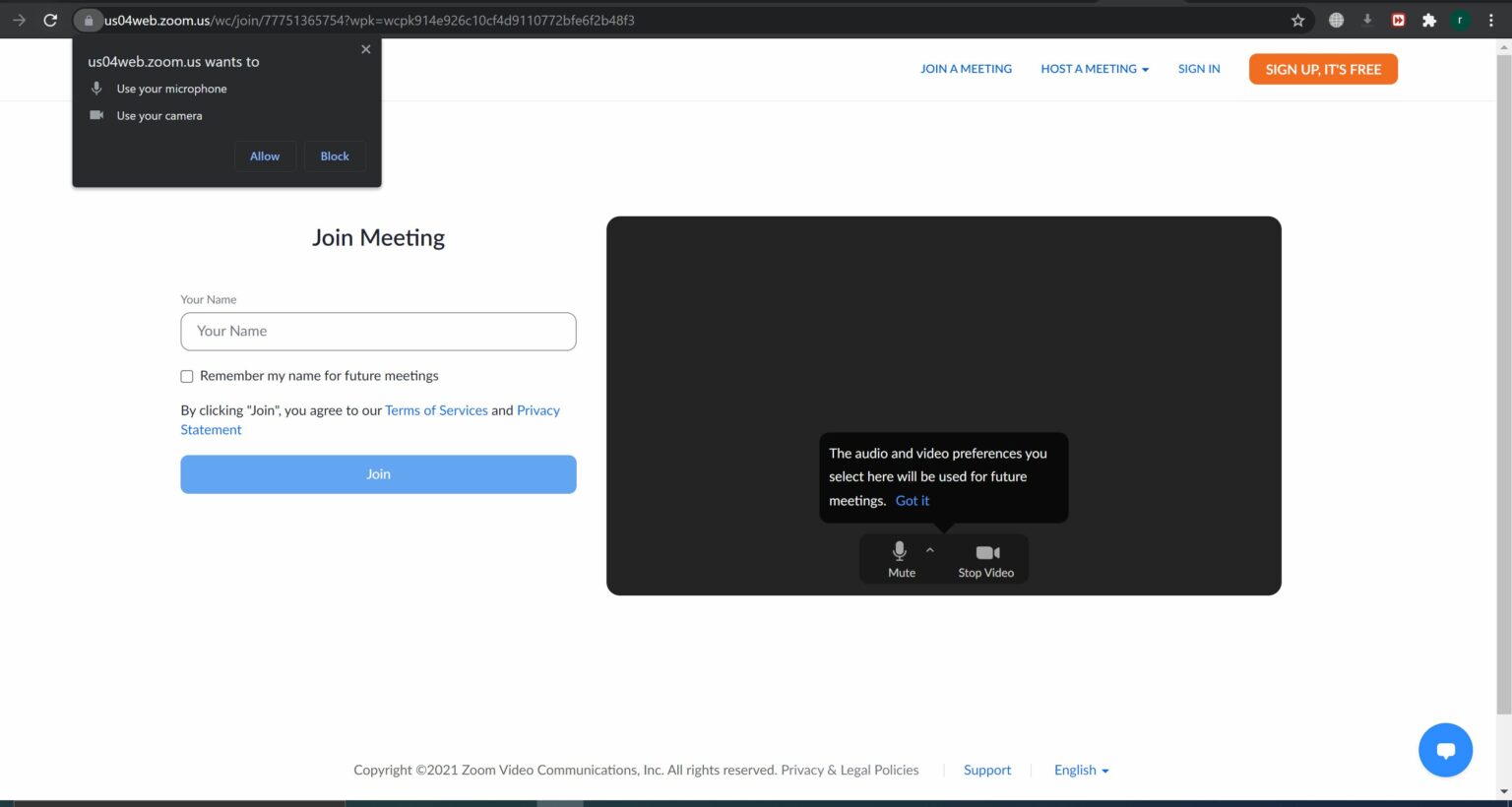Click the Your Name input field

coord(378,332)
